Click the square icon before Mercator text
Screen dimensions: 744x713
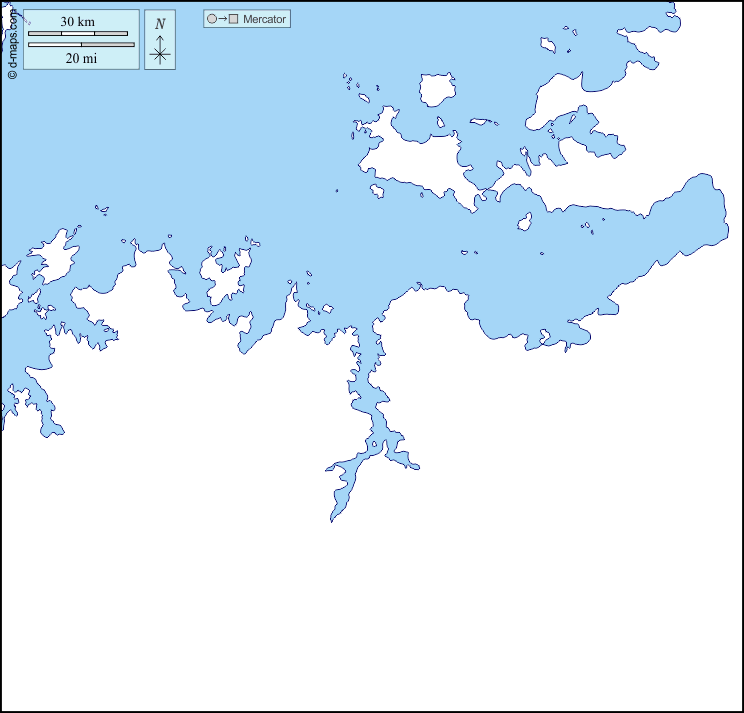tap(234, 19)
